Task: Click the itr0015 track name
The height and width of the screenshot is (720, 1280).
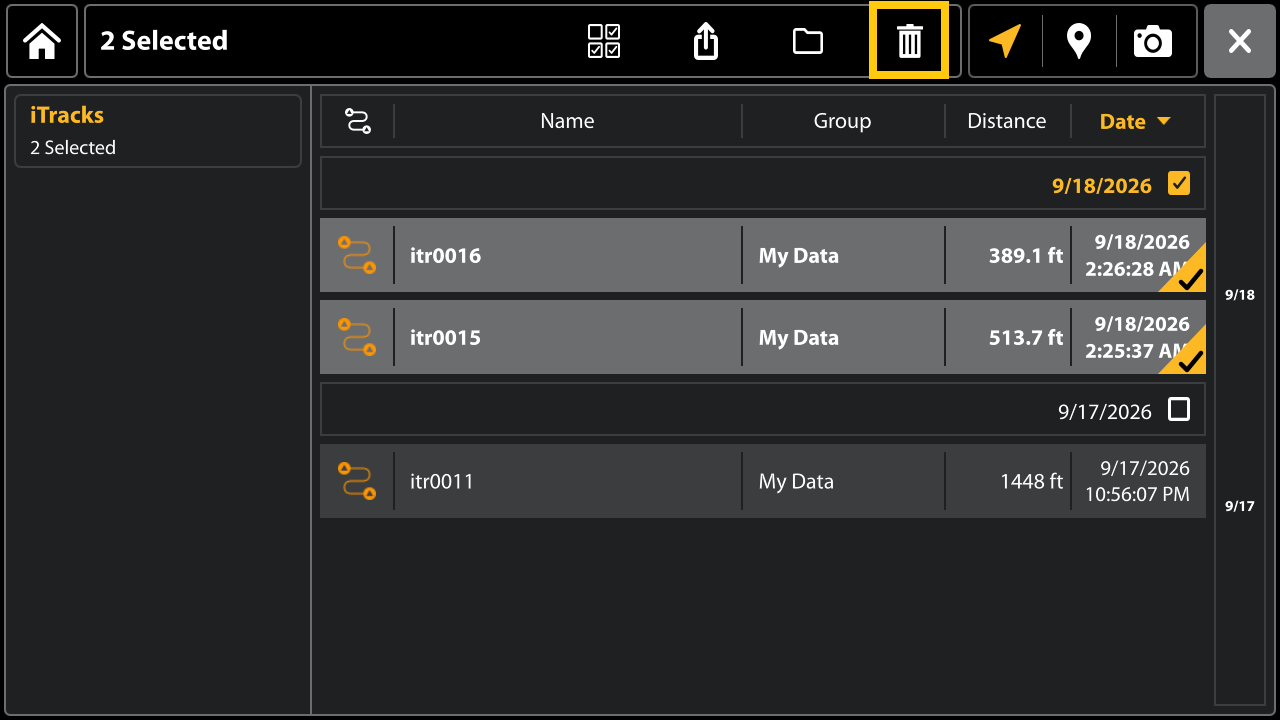Action: (445, 337)
